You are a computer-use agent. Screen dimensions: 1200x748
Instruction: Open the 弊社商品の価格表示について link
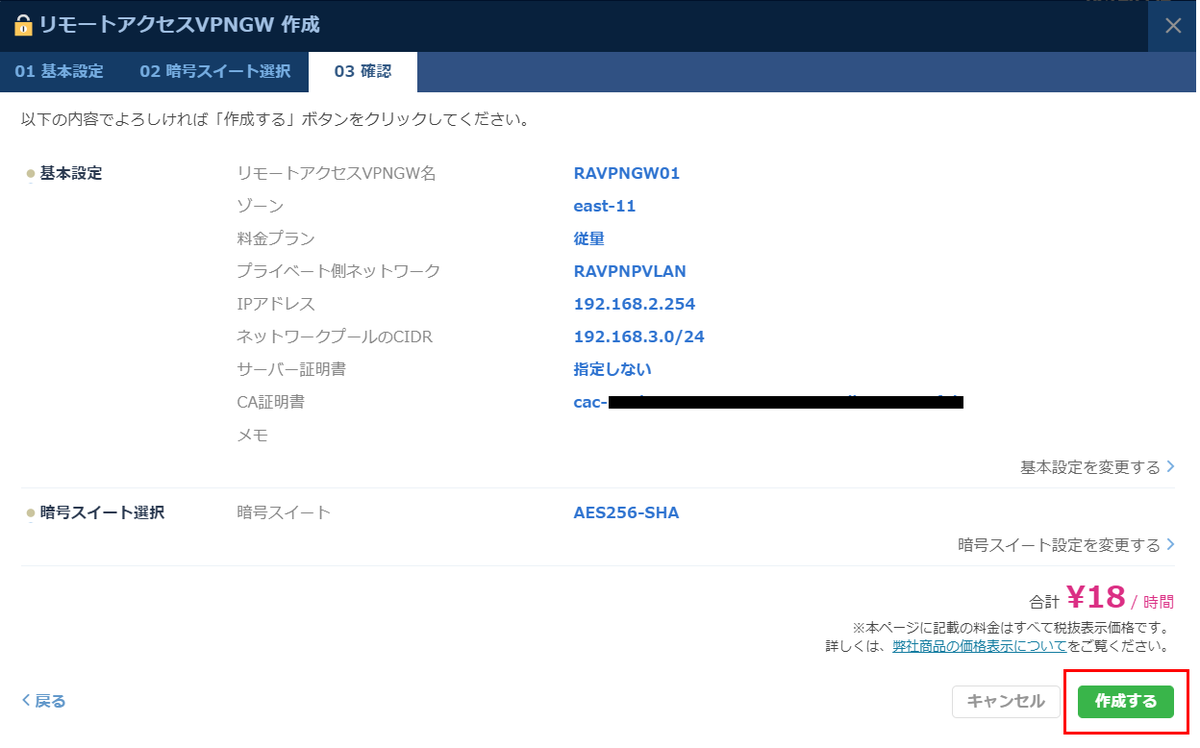tap(980, 645)
